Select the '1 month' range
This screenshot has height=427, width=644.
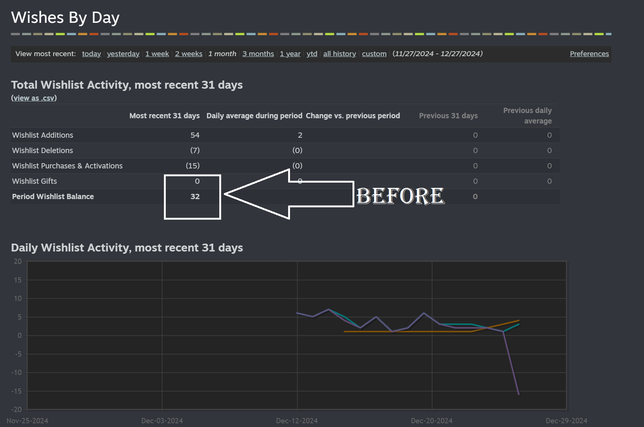click(x=222, y=54)
